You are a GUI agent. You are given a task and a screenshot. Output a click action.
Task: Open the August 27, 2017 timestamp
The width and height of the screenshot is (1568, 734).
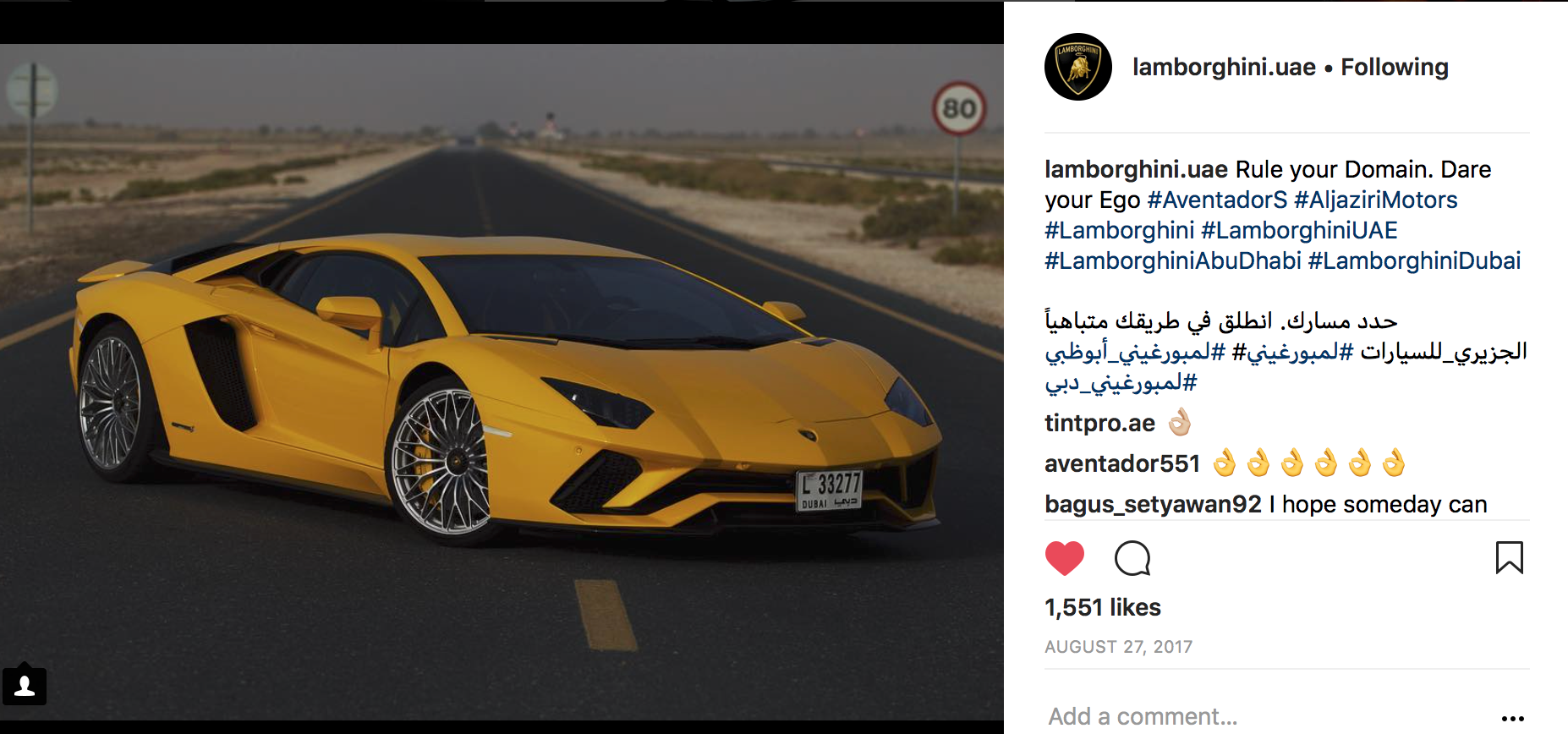pos(1118,647)
